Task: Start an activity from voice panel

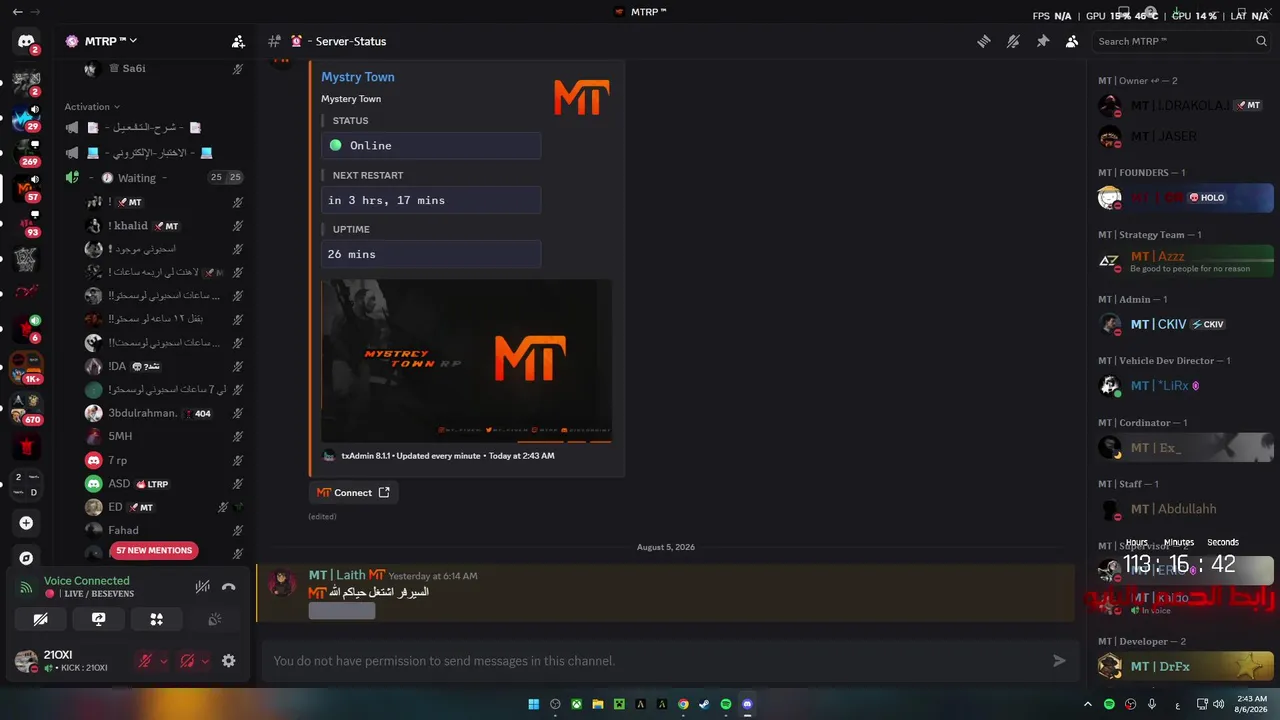Action: tap(156, 619)
